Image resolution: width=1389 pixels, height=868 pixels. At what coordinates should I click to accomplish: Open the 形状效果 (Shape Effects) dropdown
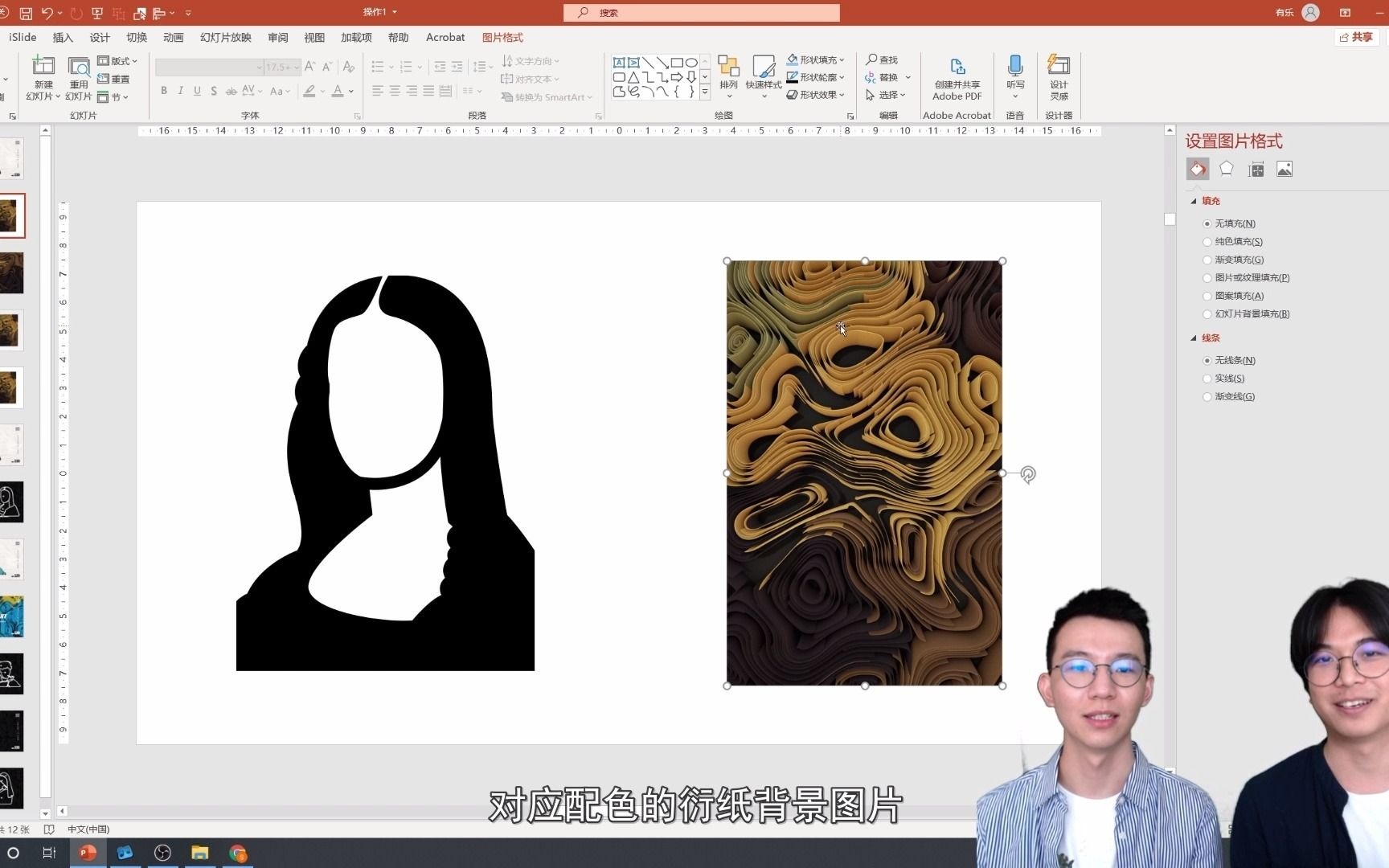tap(815, 95)
